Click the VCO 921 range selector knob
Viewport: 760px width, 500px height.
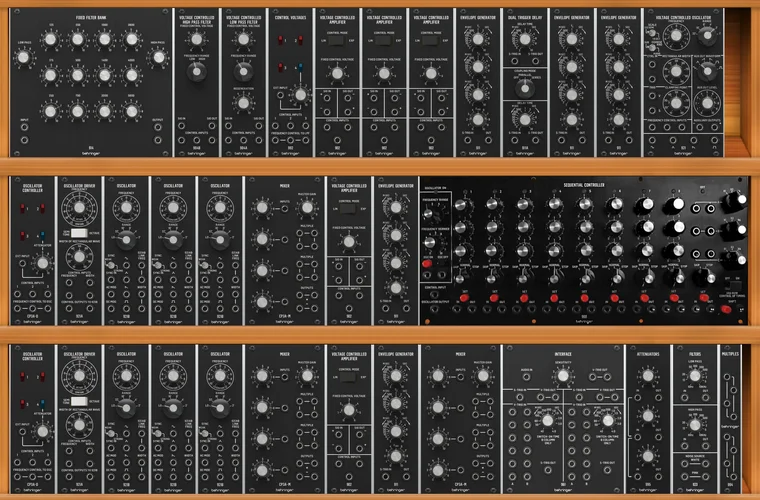click(707, 36)
